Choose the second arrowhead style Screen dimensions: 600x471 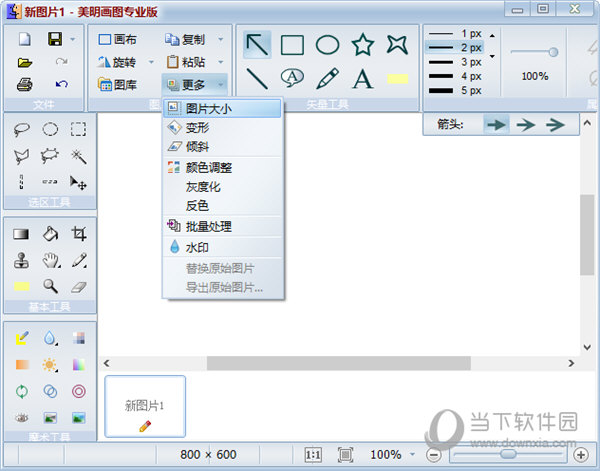[x=526, y=125]
